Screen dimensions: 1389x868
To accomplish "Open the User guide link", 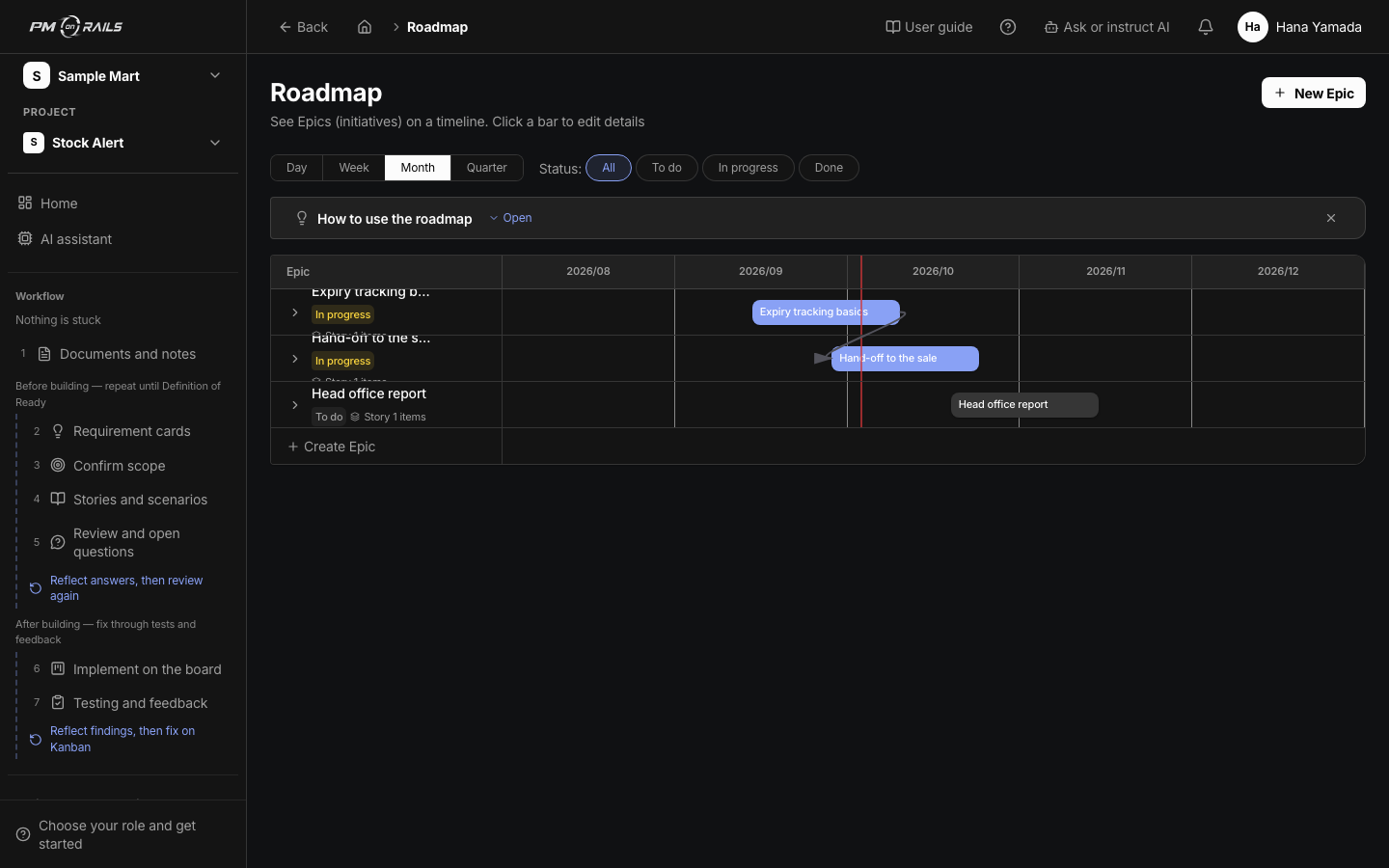I will tap(929, 27).
